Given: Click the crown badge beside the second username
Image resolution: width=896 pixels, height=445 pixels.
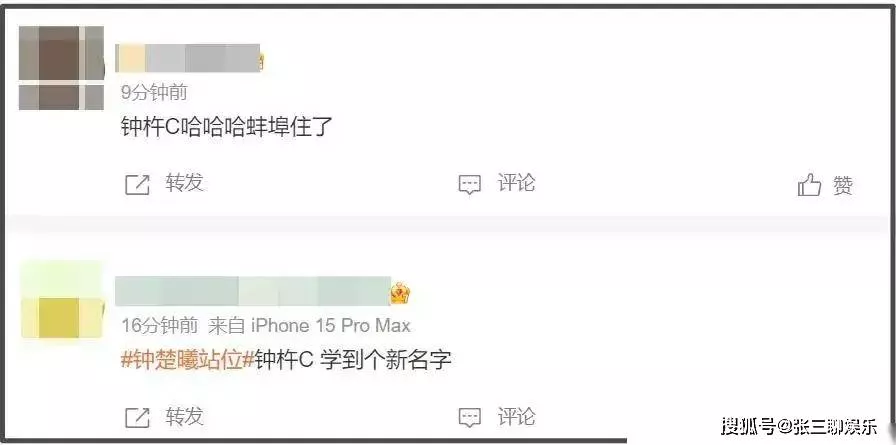Looking at the screenshot, I should 401,294.
